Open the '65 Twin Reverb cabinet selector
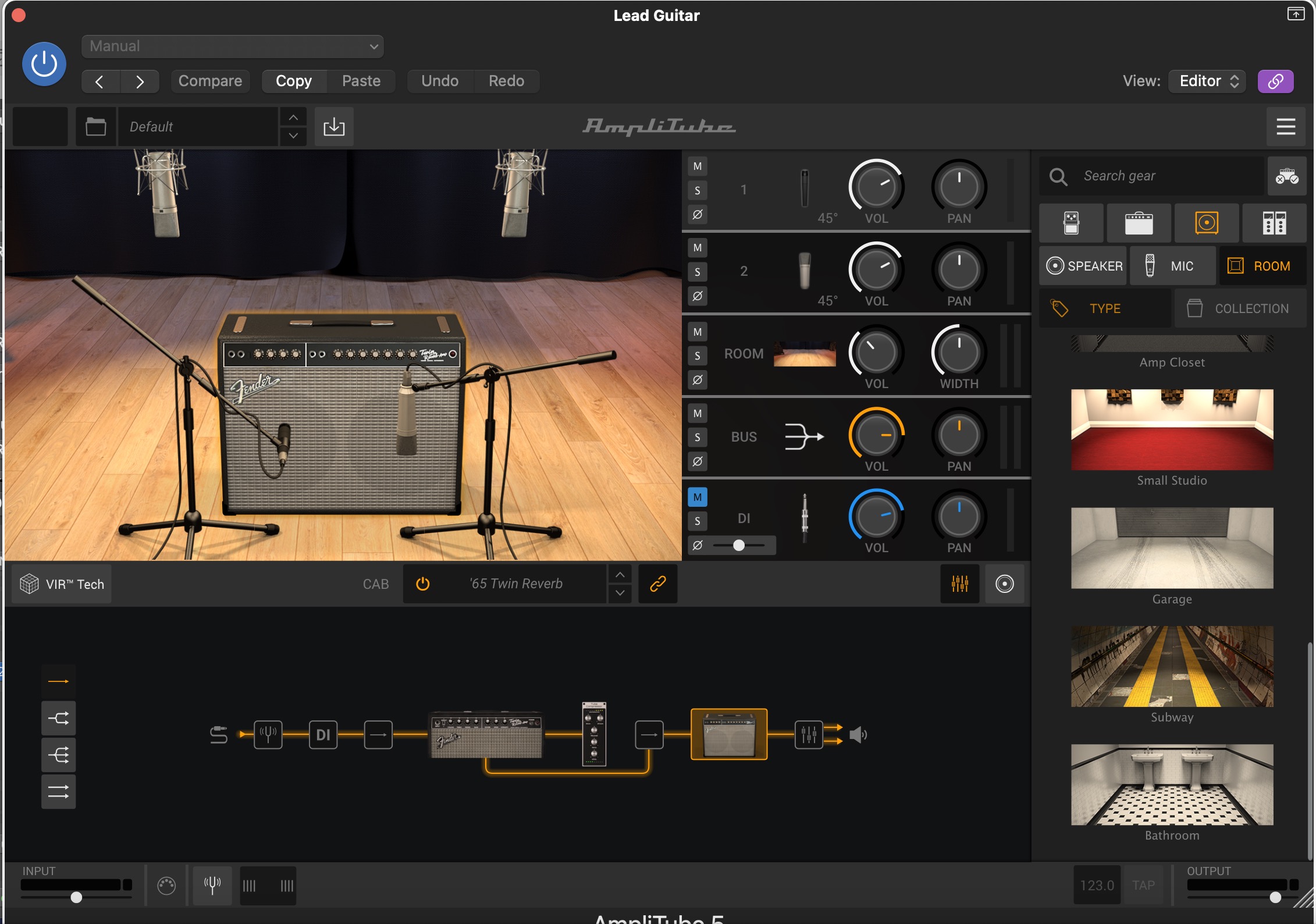The width and height of the screenshot is (1316, 924). pyautogui.click(x=516, y=584)
